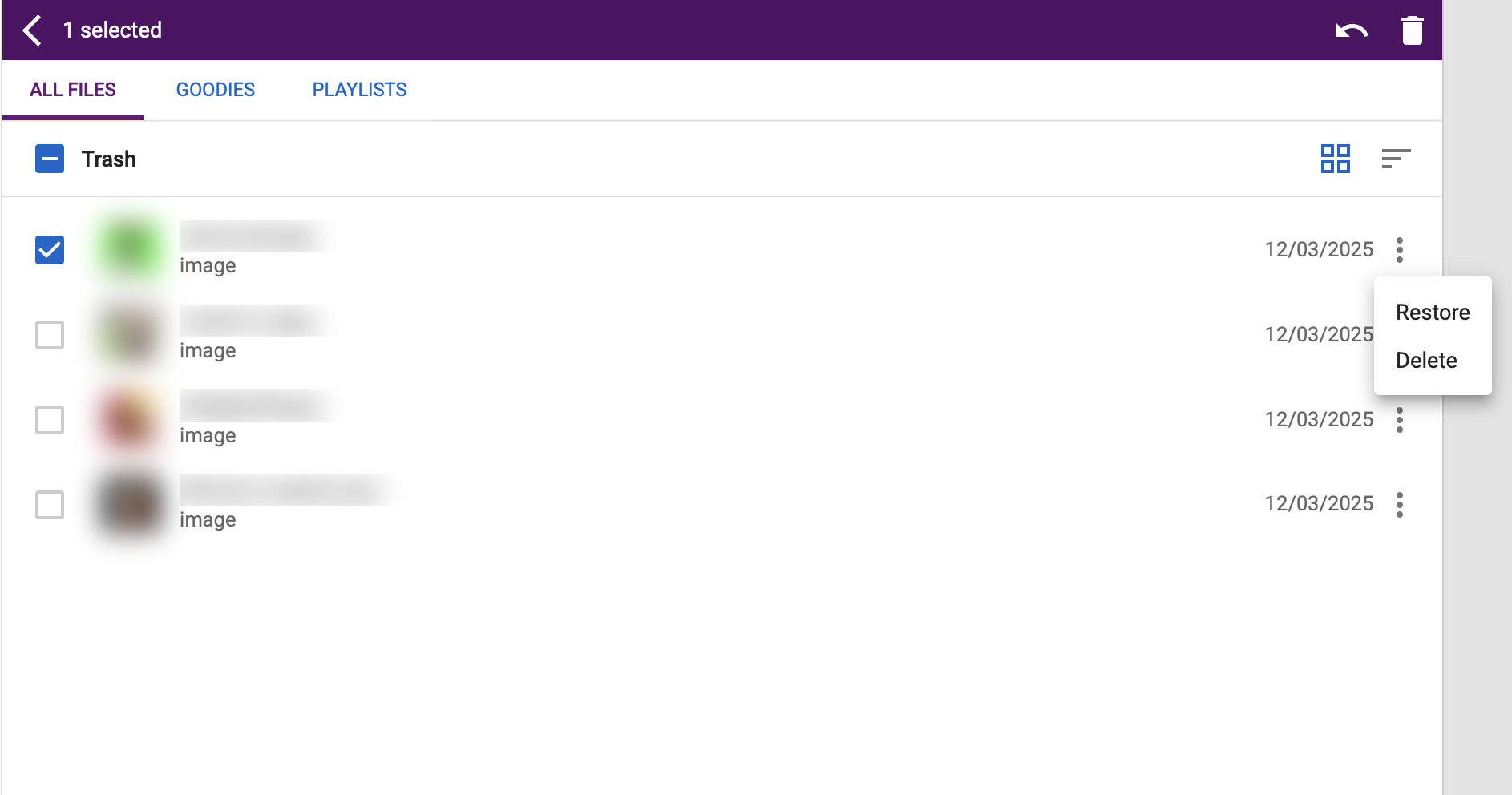Screen dimensions: 1512x795
Task: Open the GOODIES tab
Action: tap(216, 90)
